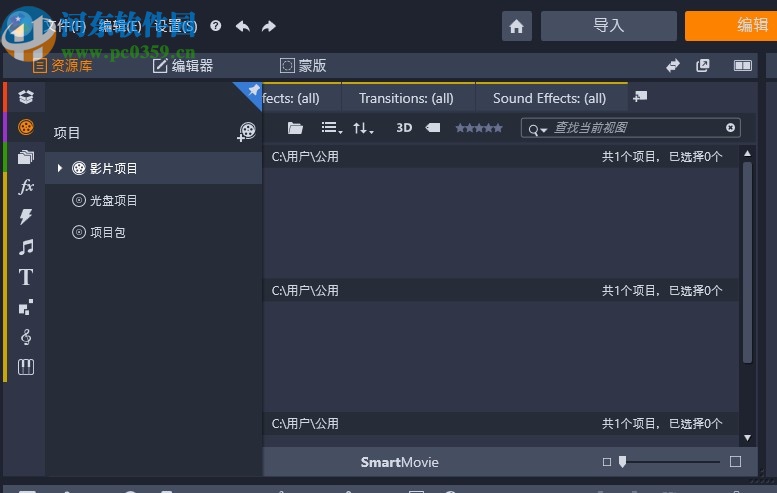Add a new library tab with plus icon

coord(640,97)
